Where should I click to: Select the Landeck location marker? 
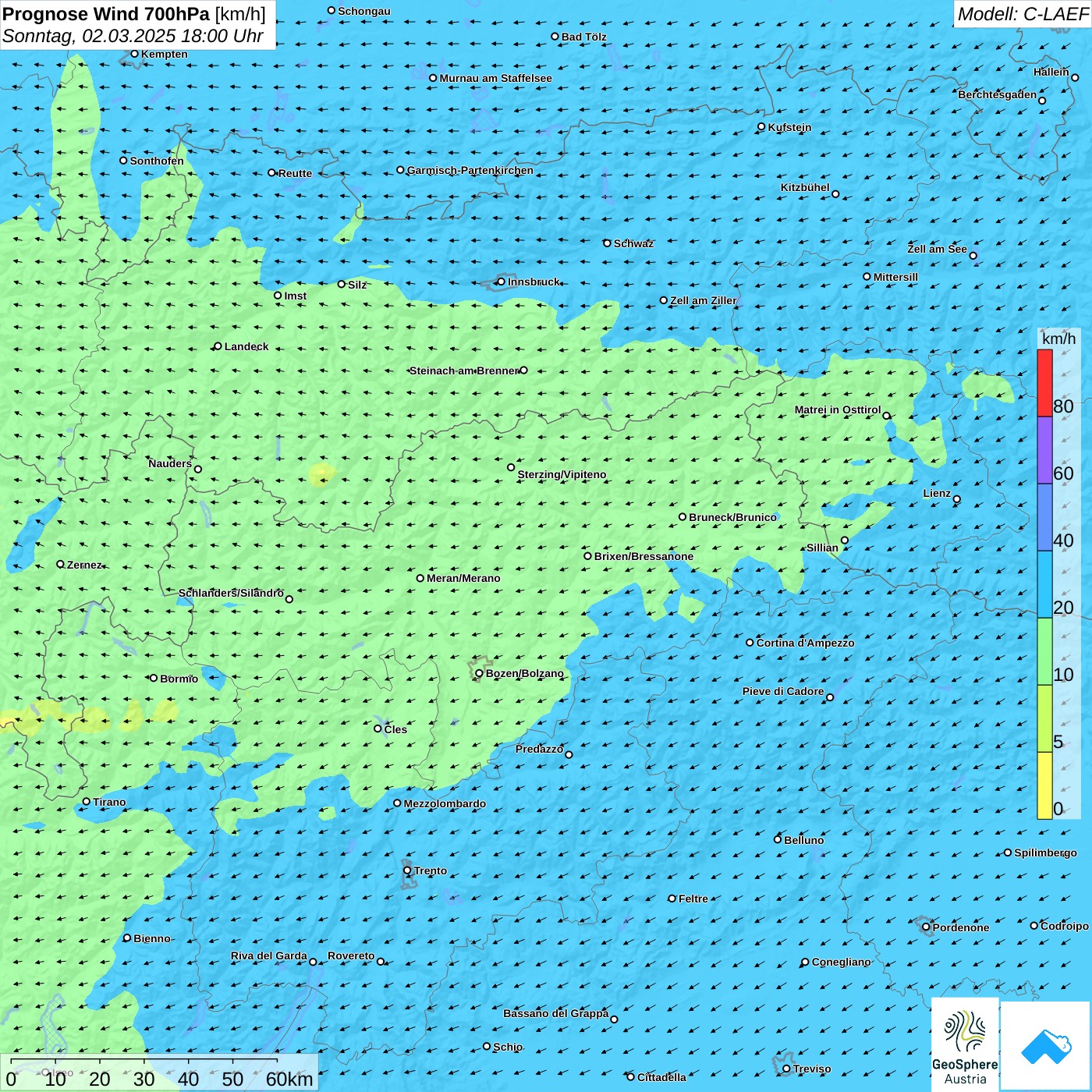(x=218, y=346)
